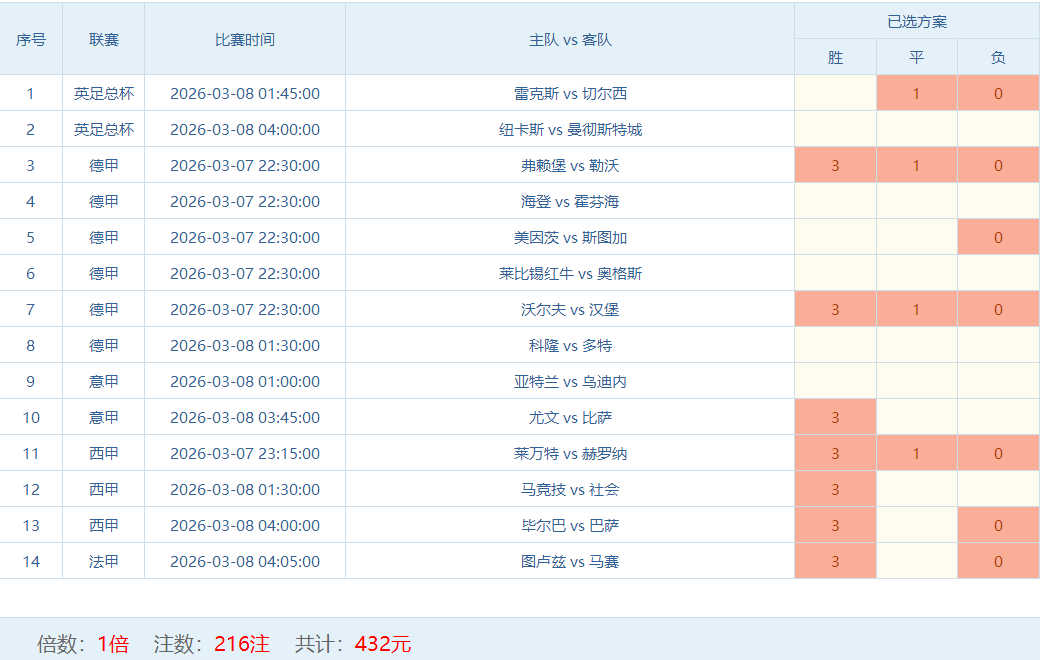Select draw cell for 海登 vs 霍芬海

[x=916, y=202]
